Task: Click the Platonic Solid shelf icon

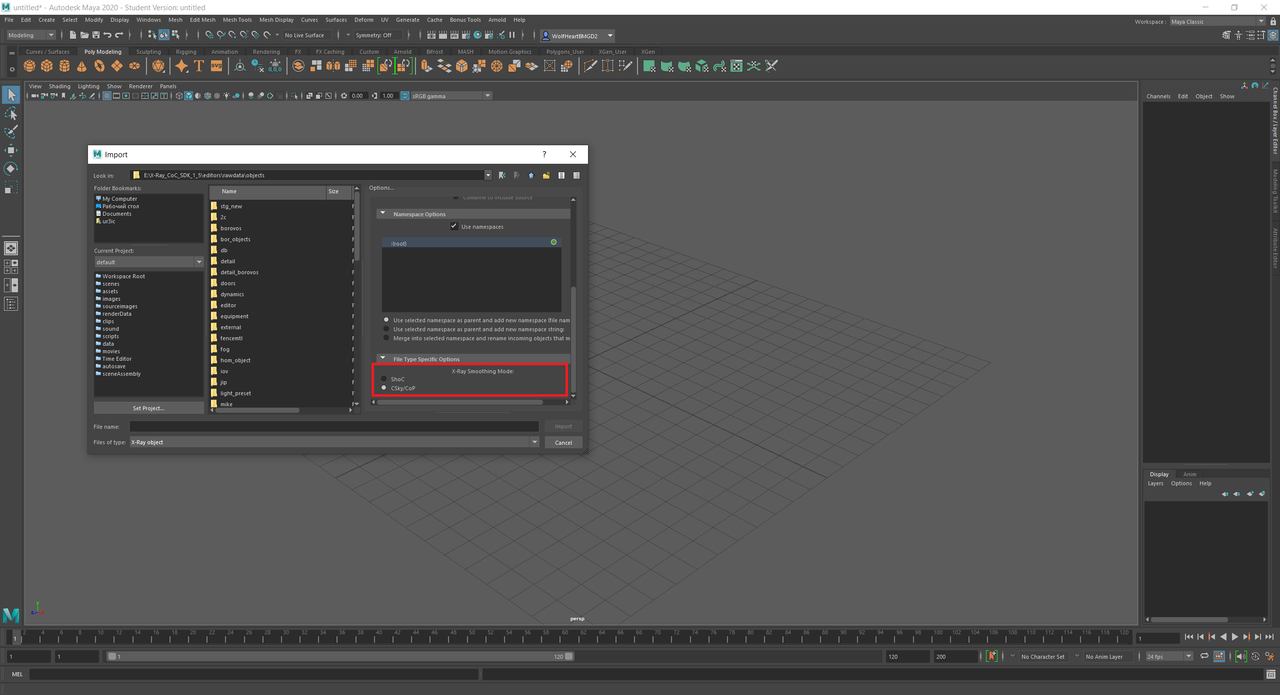Action: click(x=158, y=66)
